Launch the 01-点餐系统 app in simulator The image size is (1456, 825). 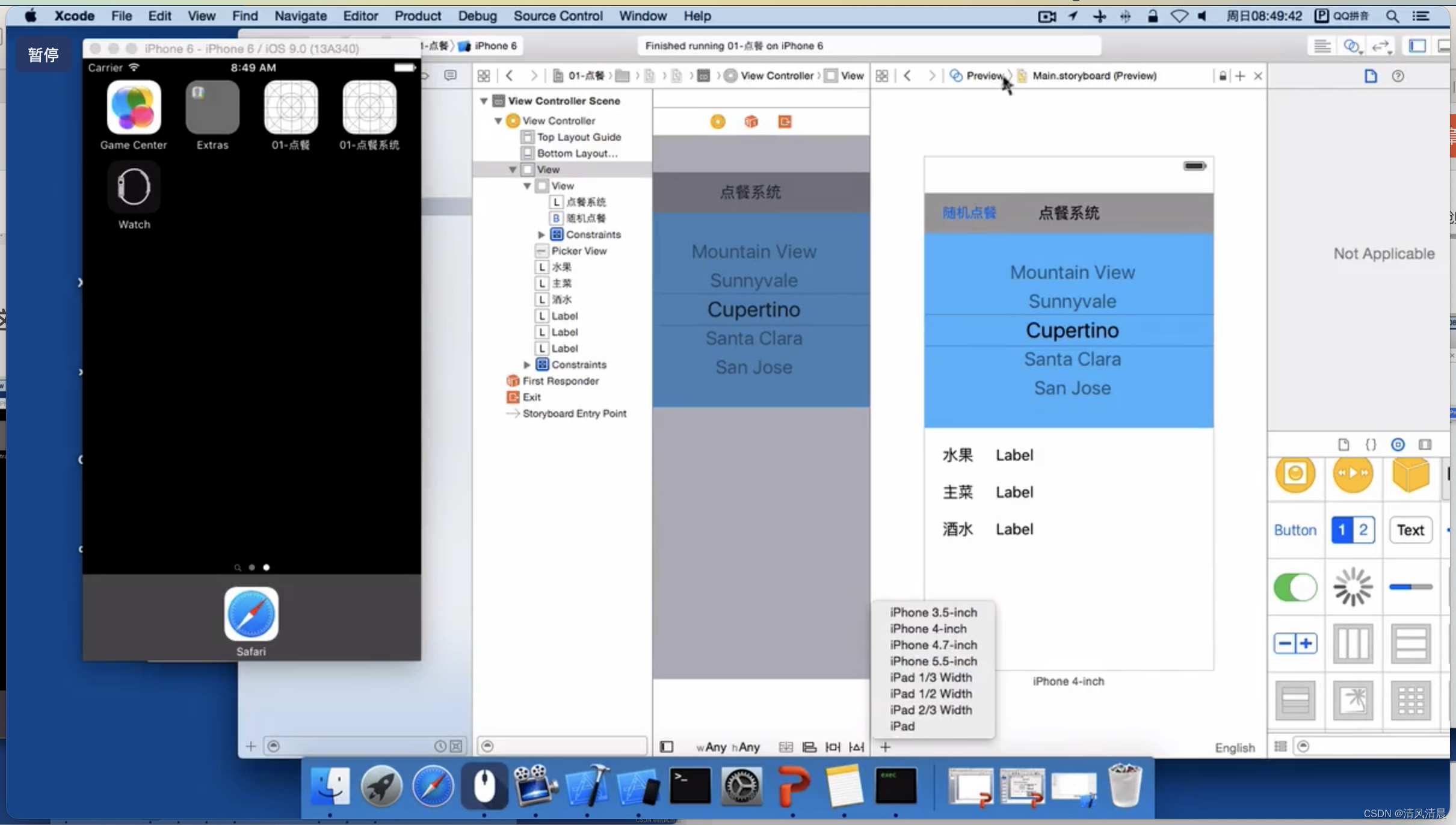(x=369, y=107)
